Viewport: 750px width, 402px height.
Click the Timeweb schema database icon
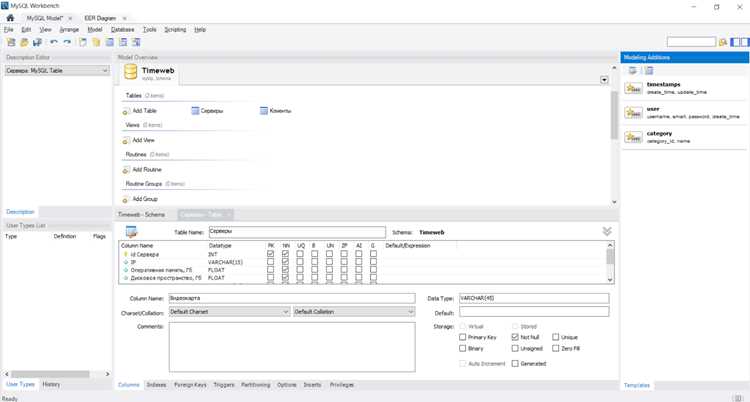[x=131, y=72]
